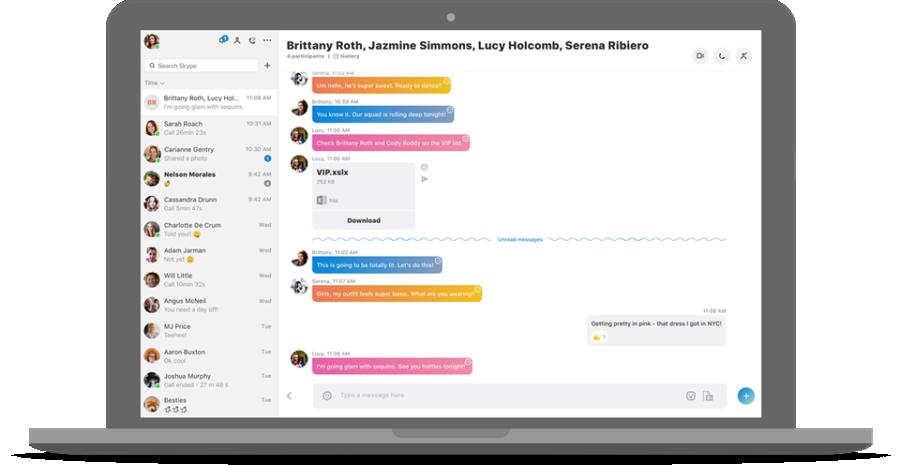
Task: Open the emoji picker in message box
Action: tap(327, 396)
